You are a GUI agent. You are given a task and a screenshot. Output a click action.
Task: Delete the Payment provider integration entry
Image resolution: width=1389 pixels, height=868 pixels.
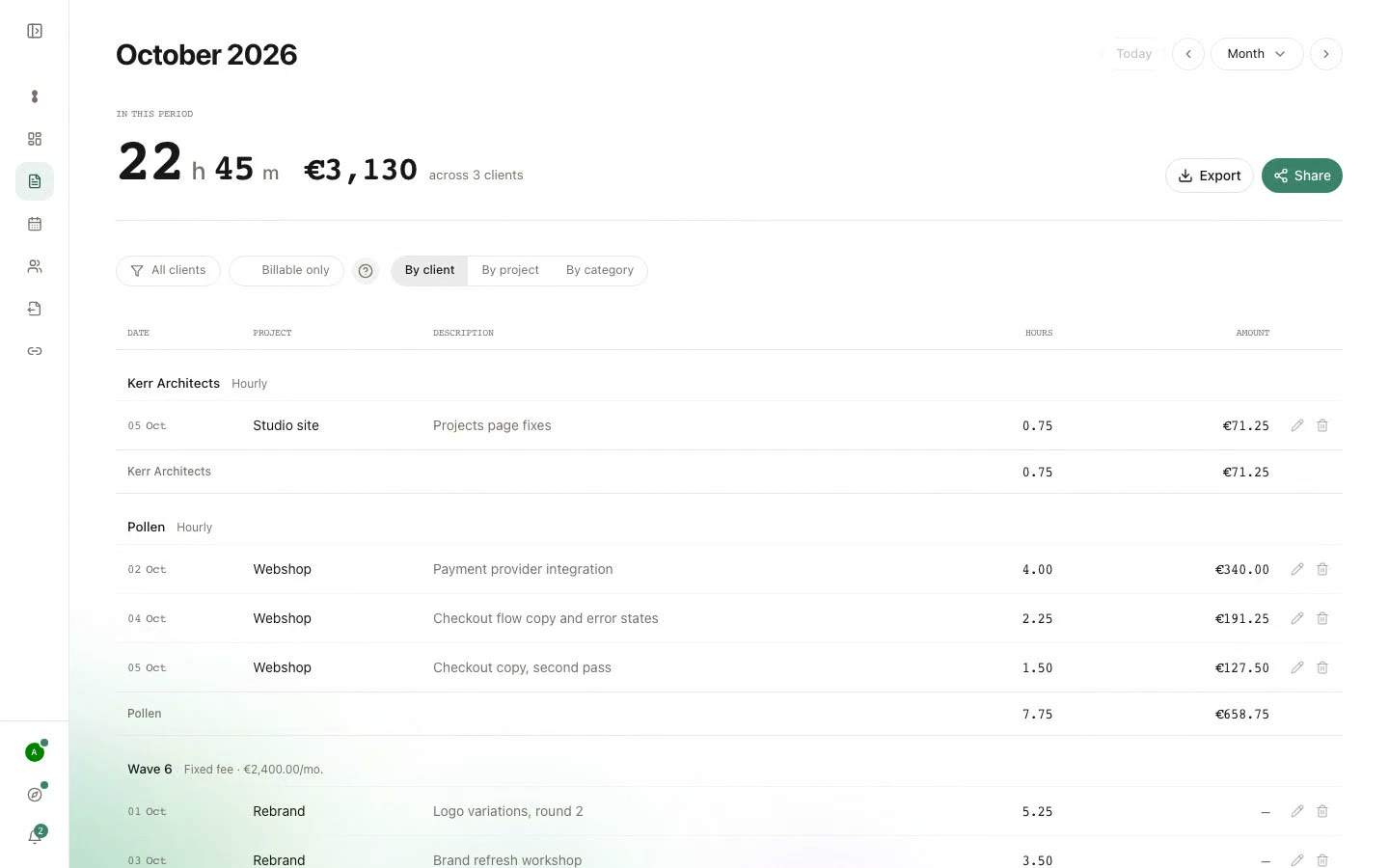1322,569
